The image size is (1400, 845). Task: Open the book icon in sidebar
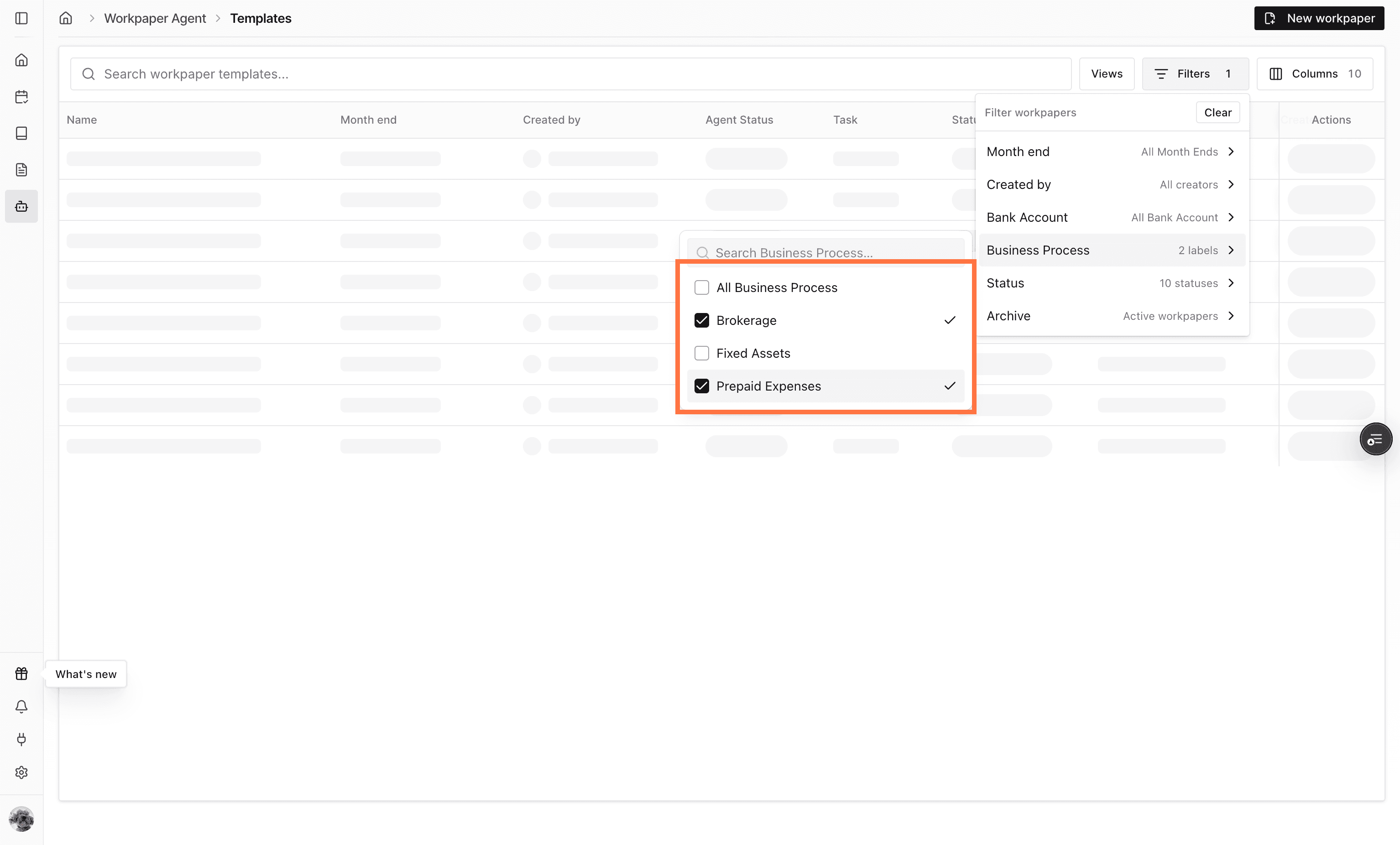tap(21, 133)
